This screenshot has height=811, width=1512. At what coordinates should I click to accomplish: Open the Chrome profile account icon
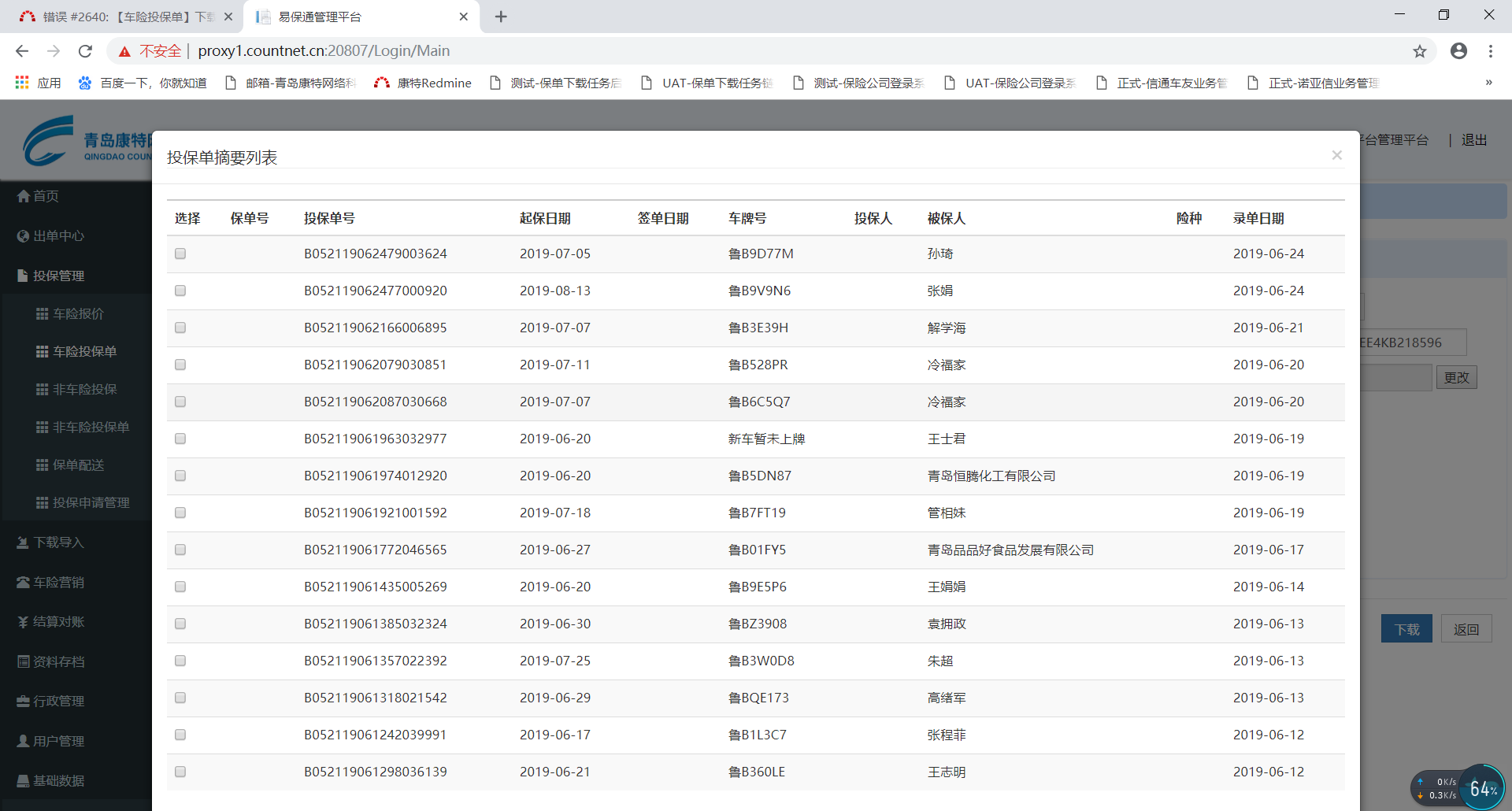pos(1458,51)
